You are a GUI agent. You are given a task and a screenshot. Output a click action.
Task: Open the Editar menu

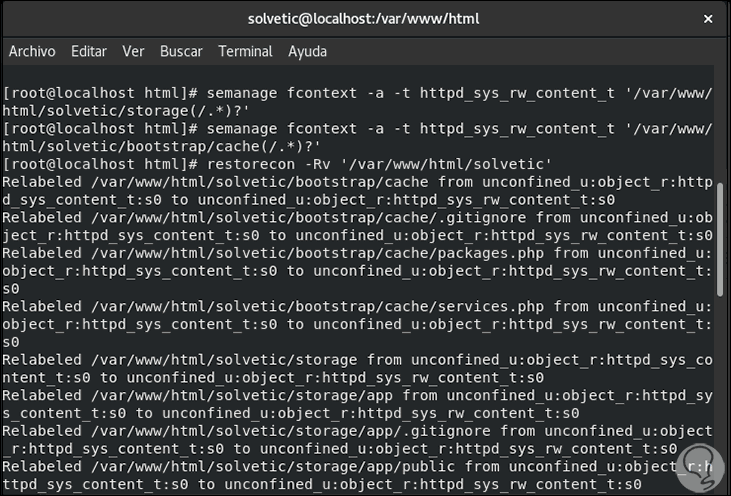click(89, 51)
